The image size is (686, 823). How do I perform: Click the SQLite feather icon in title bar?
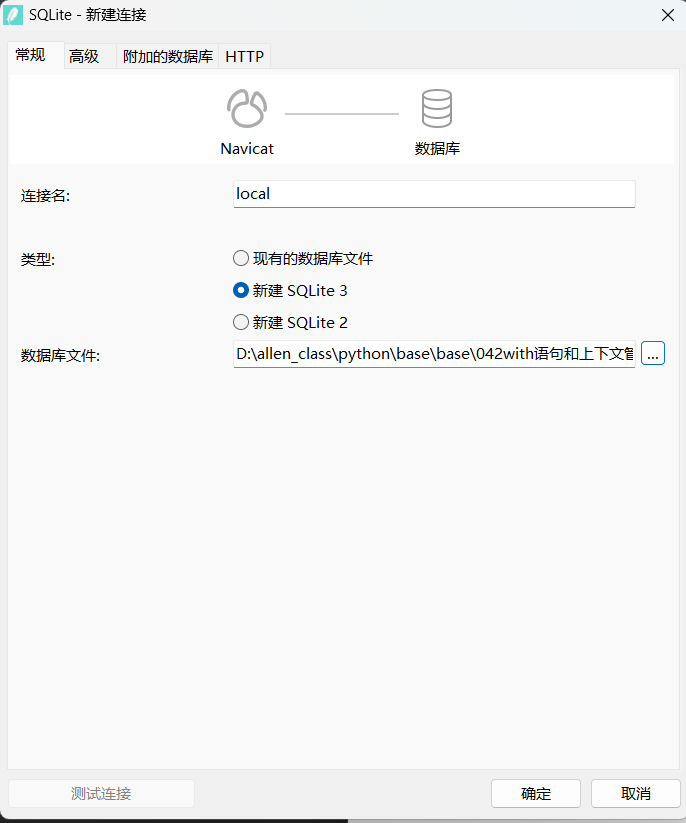point(13,15)
